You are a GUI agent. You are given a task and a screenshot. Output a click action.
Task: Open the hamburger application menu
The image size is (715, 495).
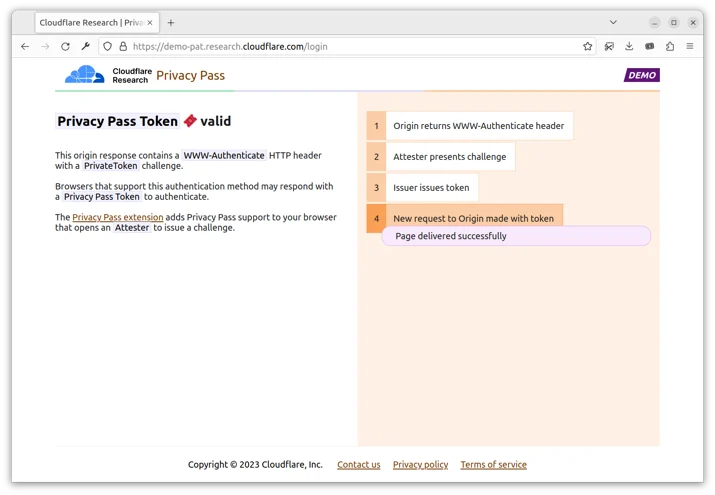[690, 46]
